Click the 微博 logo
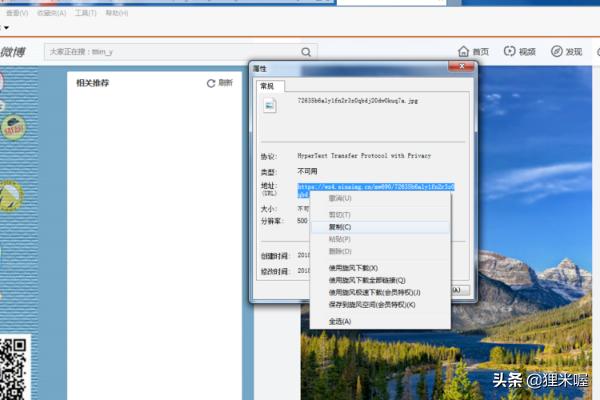Screen dimensions: 600x400 pyautogui.click(x=12, y=52)
